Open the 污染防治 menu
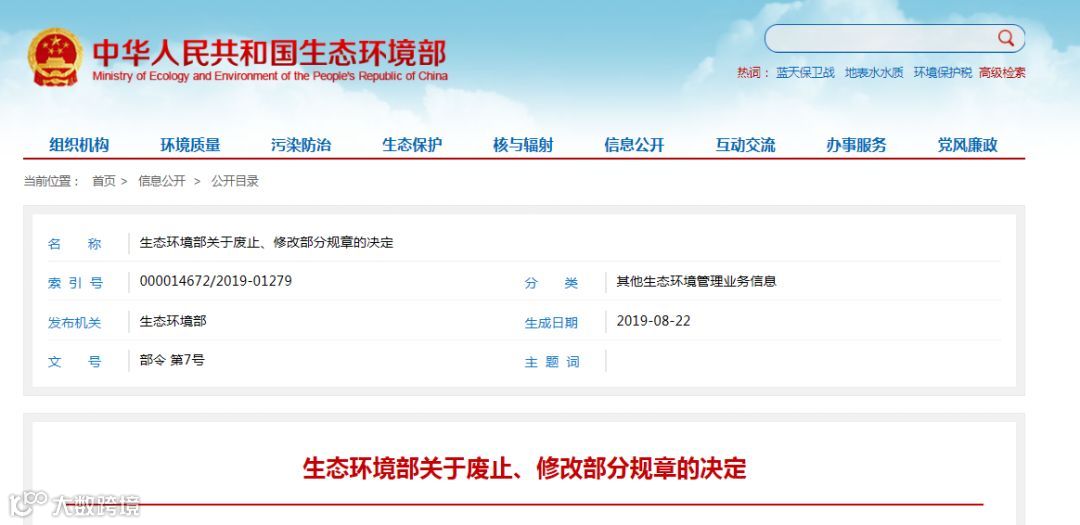The width and height of the screenshot is (1080, 525). tap(301, 145)
